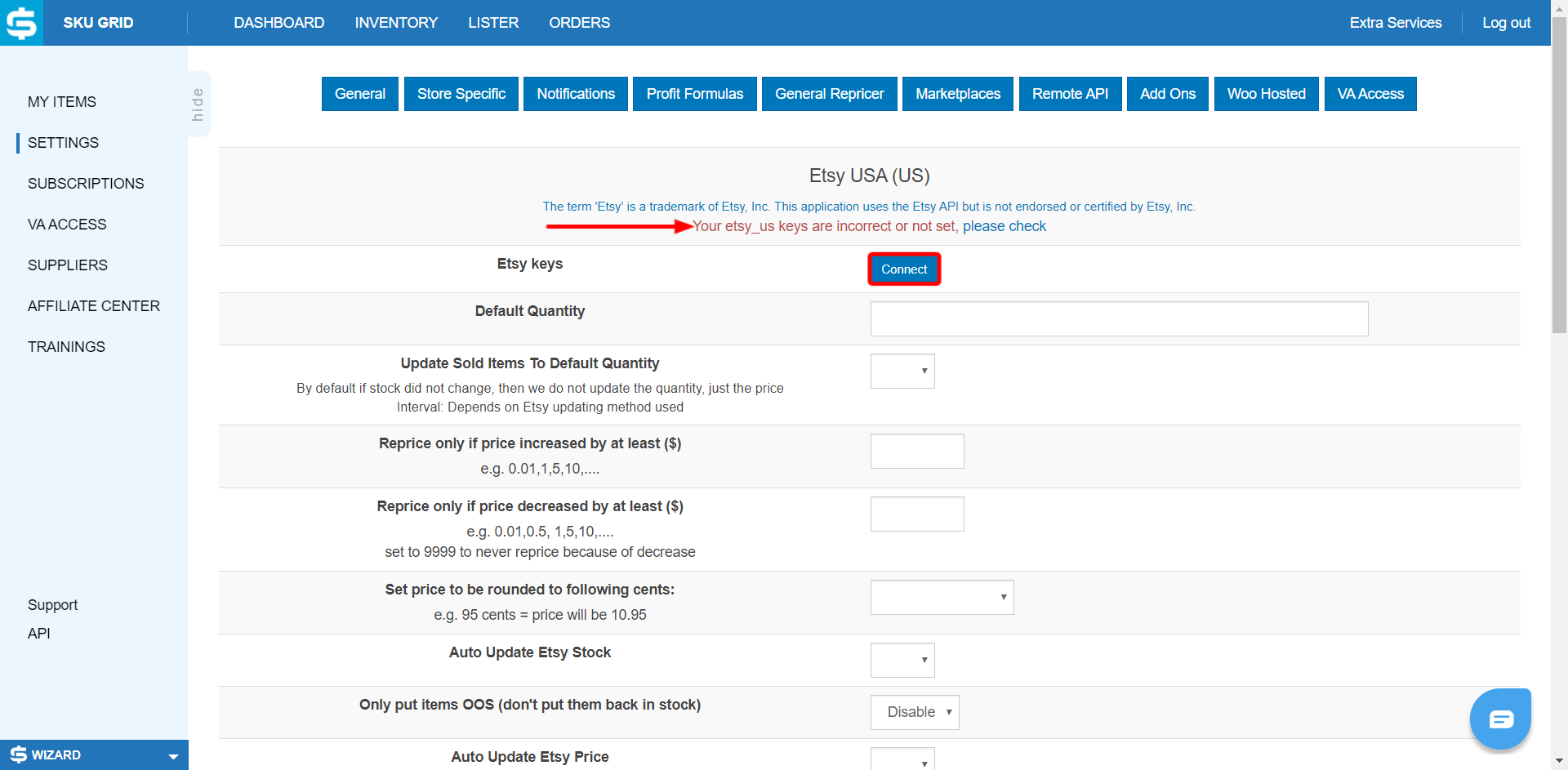Switch to the Notifications tab
The image size is (1568, 770).
coord(576,94)
